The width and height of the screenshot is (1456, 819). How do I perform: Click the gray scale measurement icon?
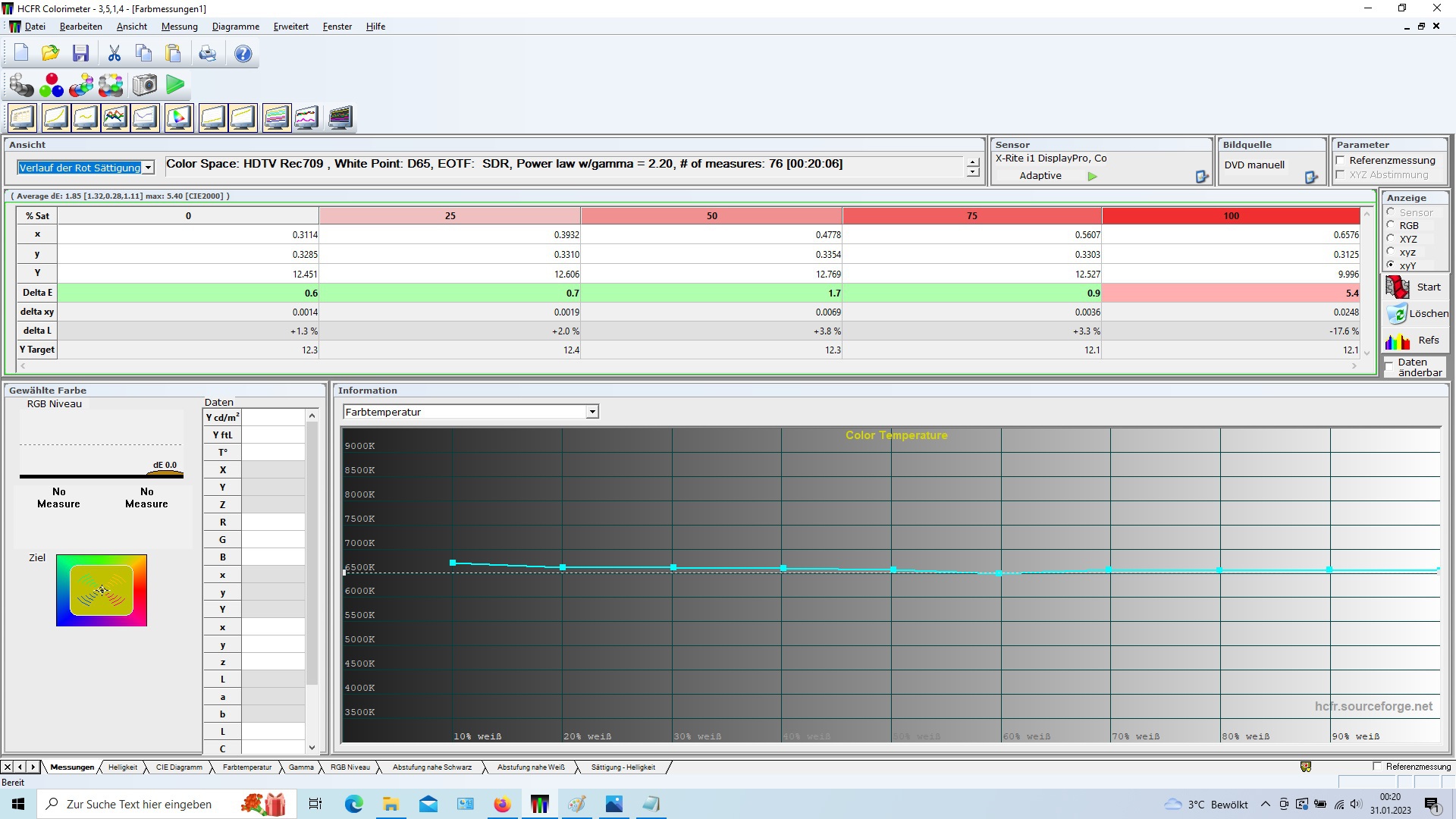(21, 85)
